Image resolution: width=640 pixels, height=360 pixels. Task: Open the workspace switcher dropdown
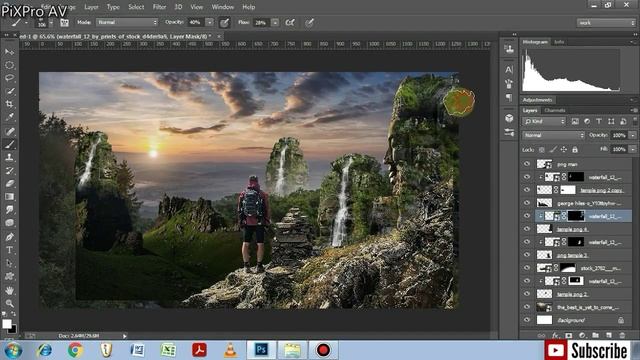click(606, 23)
